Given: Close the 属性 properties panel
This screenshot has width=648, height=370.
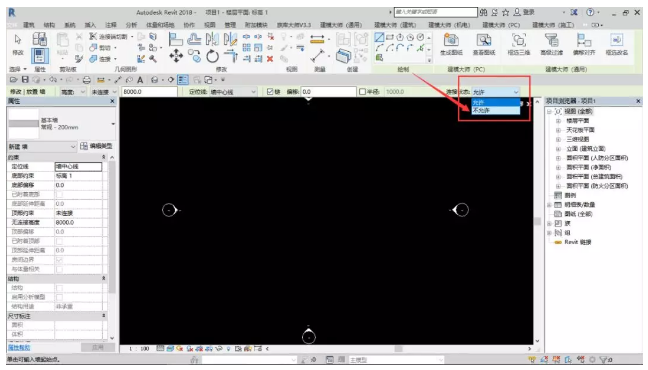Looking at the screenshot, I should coord(112,101).
